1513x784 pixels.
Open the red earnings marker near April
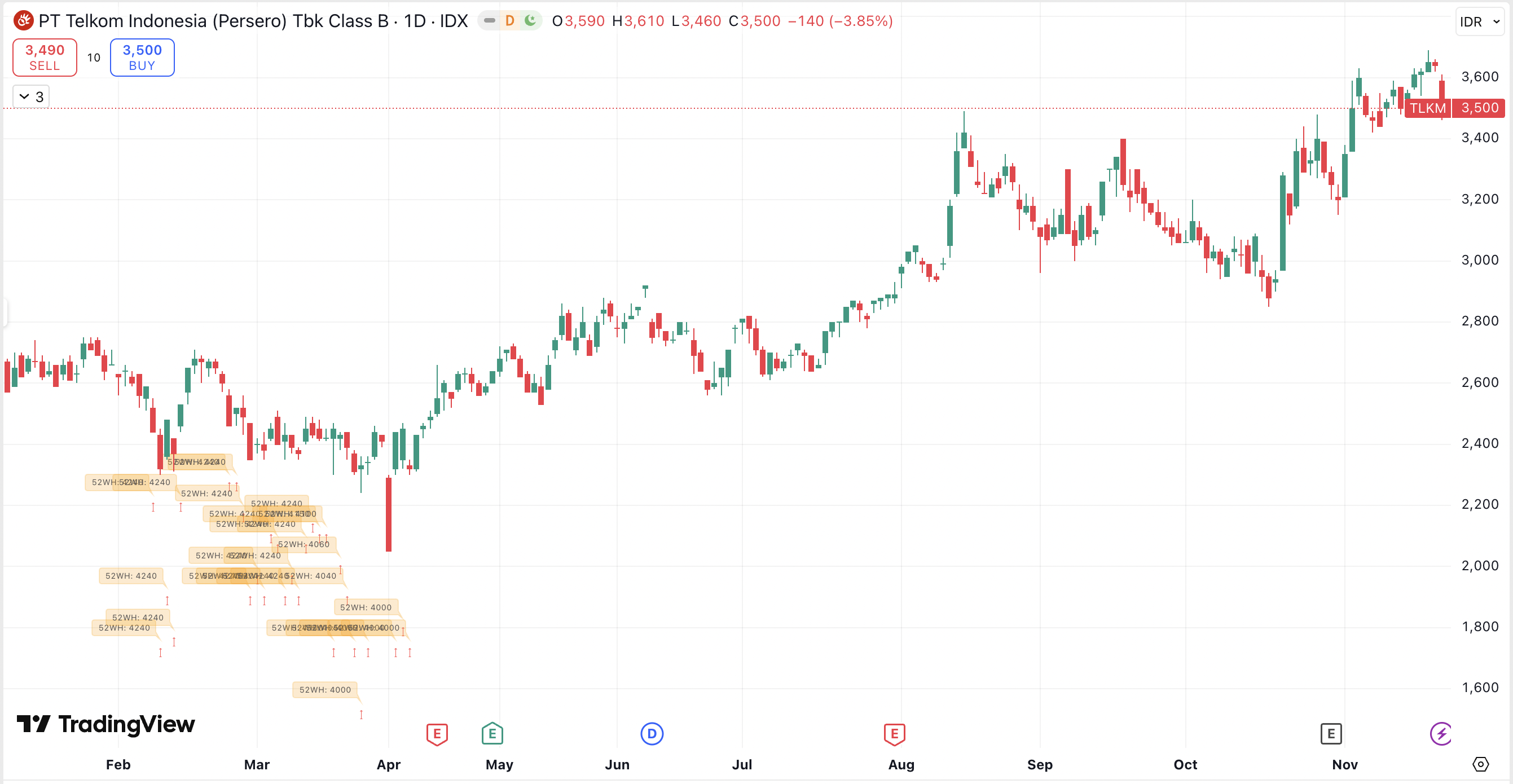[x=437, y=733]
